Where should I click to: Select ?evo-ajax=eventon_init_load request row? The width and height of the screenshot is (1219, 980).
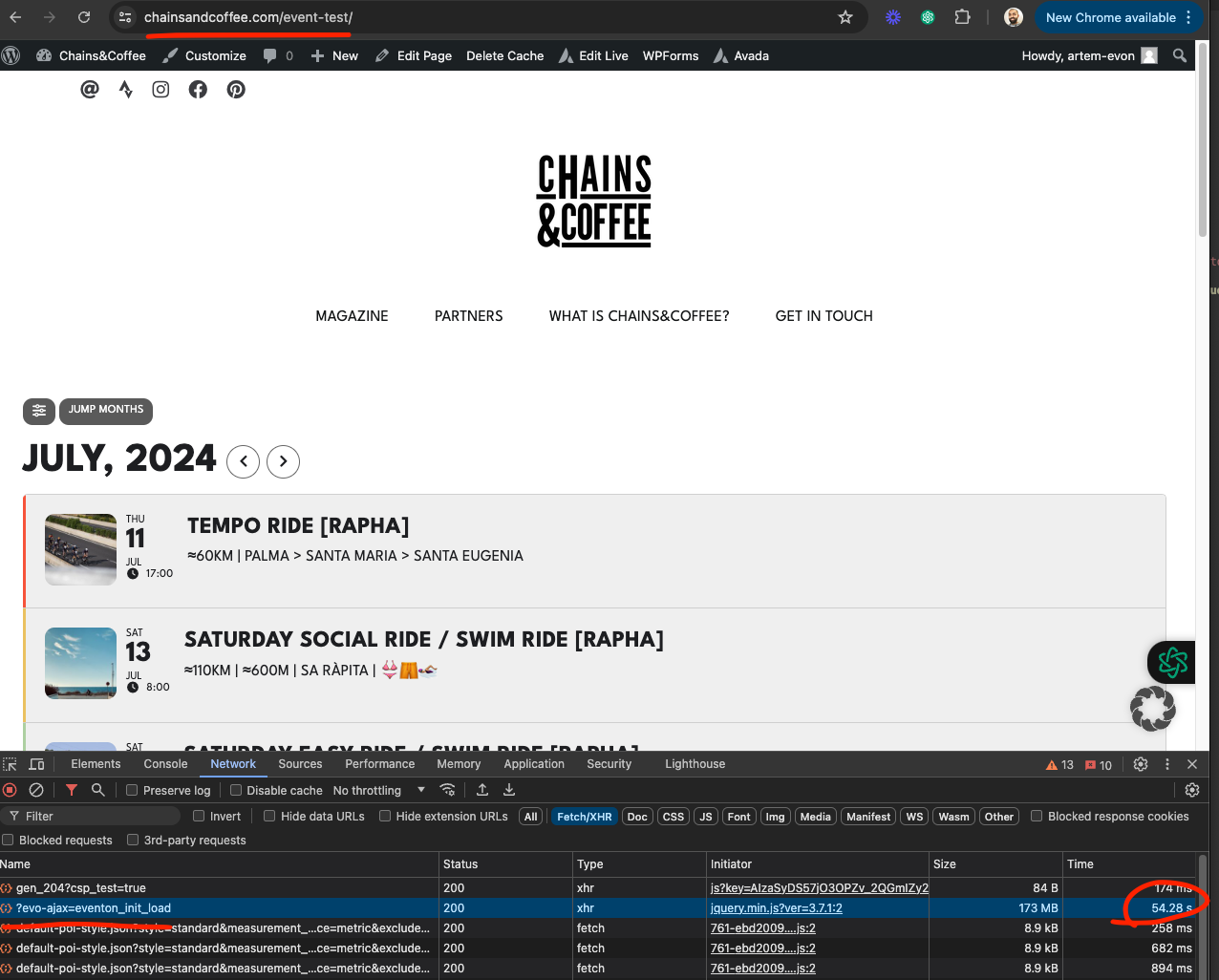pyautogui.click(x=597, y=908)
